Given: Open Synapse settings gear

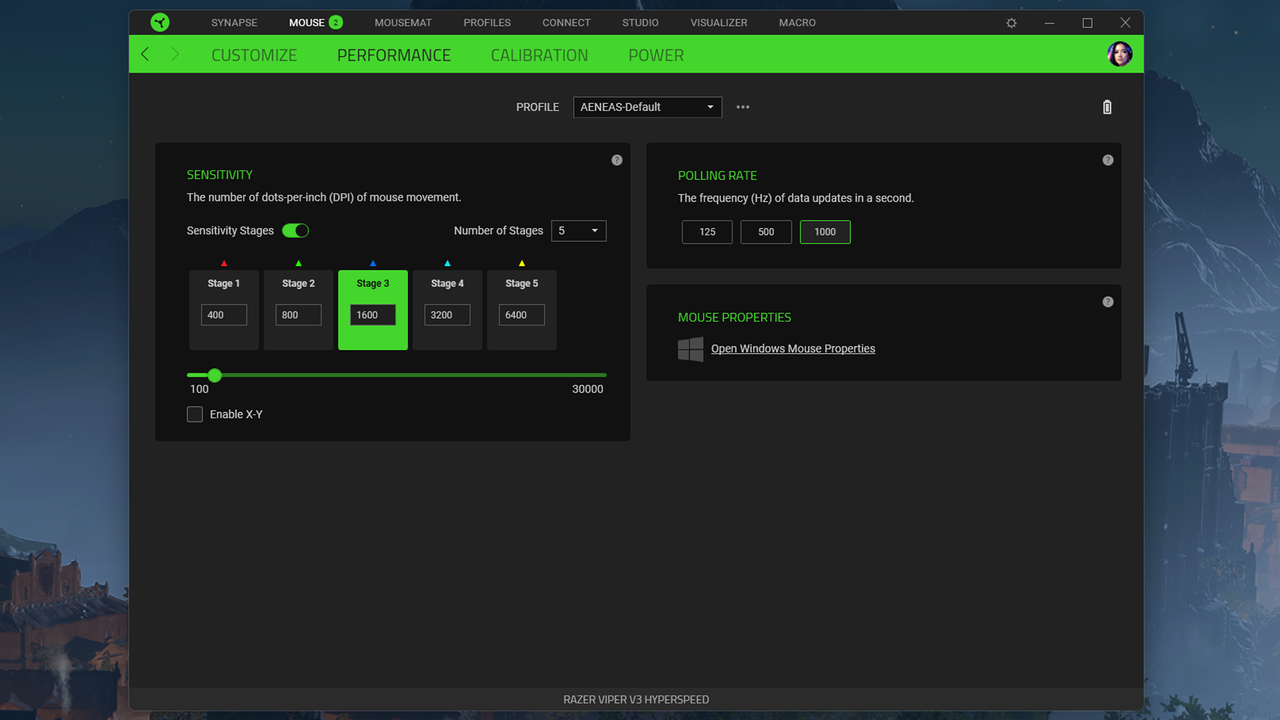Looking at the screenshot, I should click(x=1011, y=23).
